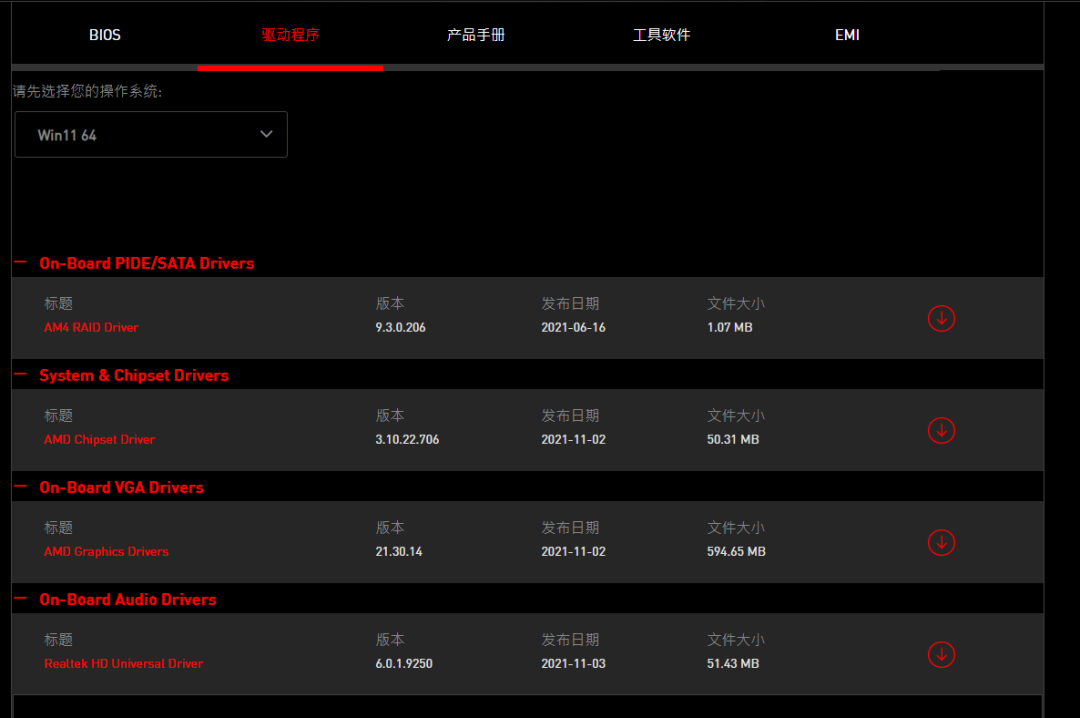The width and height of the screenshot is (1080, 718).
Task: Open the AM4 RAID Driver link
Action: (x=91, y=327)
